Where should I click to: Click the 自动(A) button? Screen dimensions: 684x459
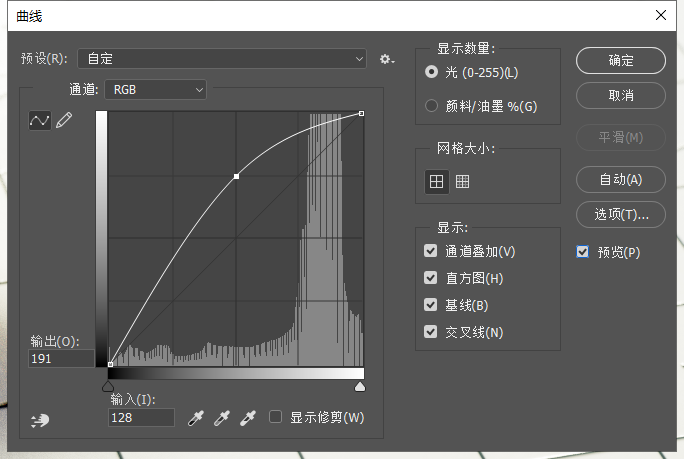pyautogui.click(x=621, y=179)
